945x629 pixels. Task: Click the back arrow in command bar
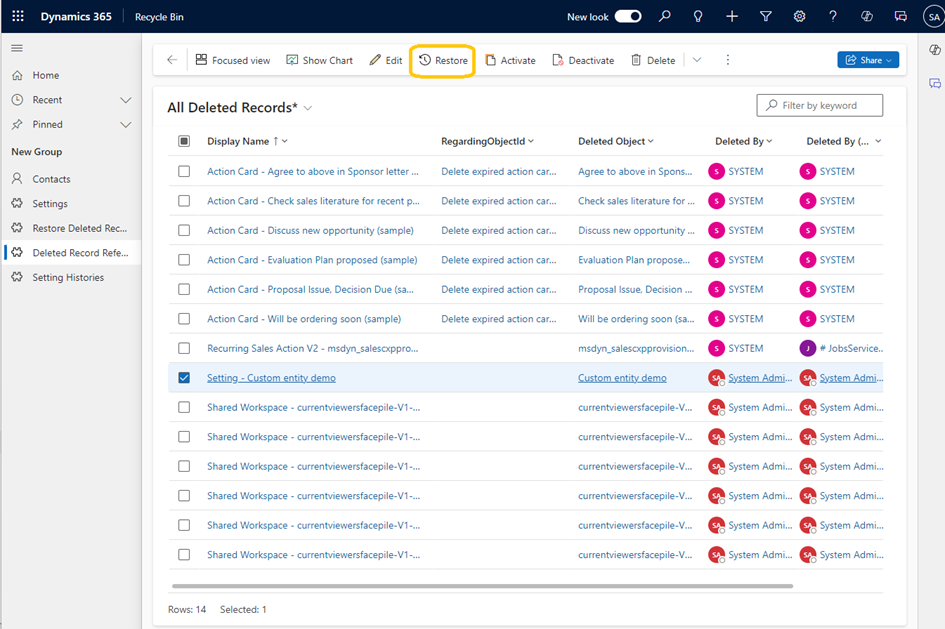coord(172,60)
